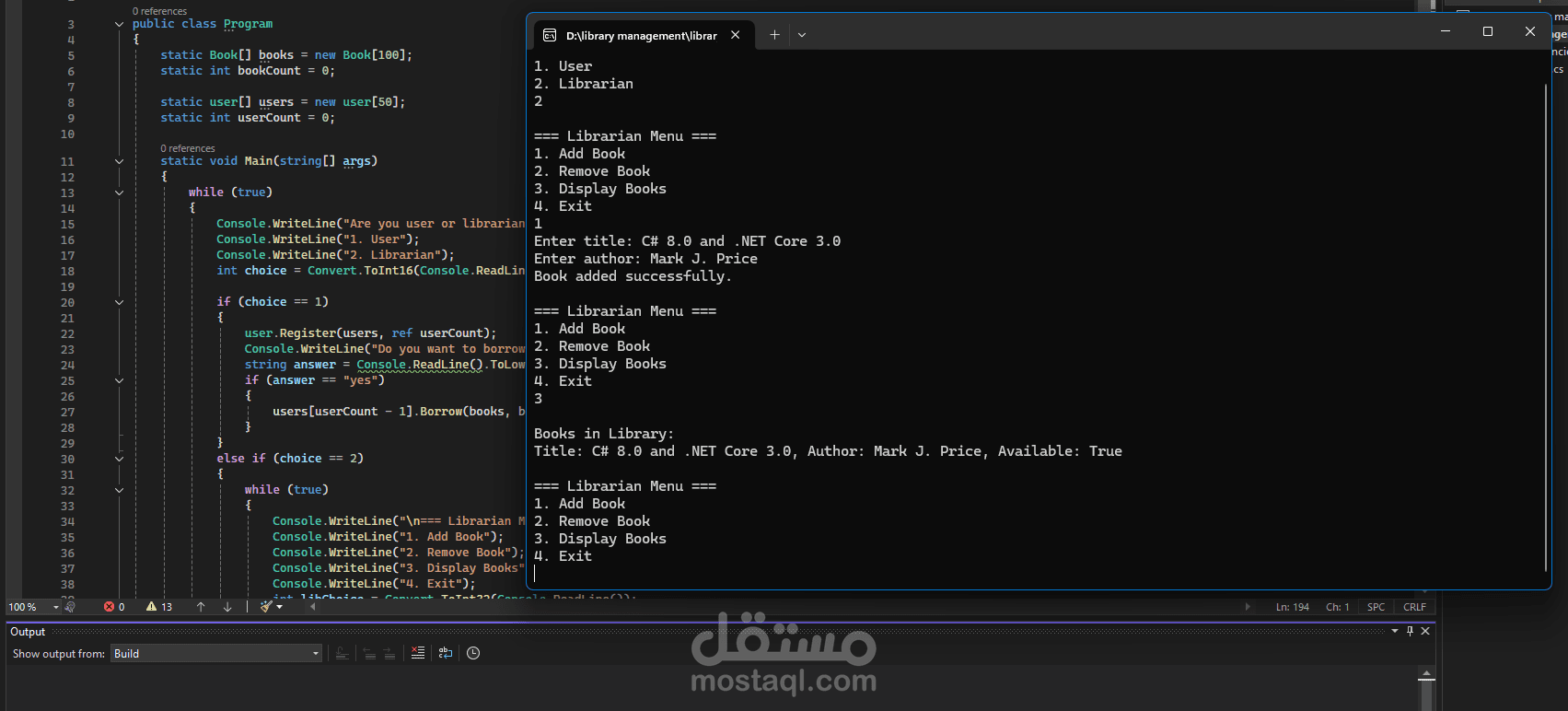1568x711 pixels.
Task: Click the Find Message in Code output icon
Action: [x=342, y=654]
